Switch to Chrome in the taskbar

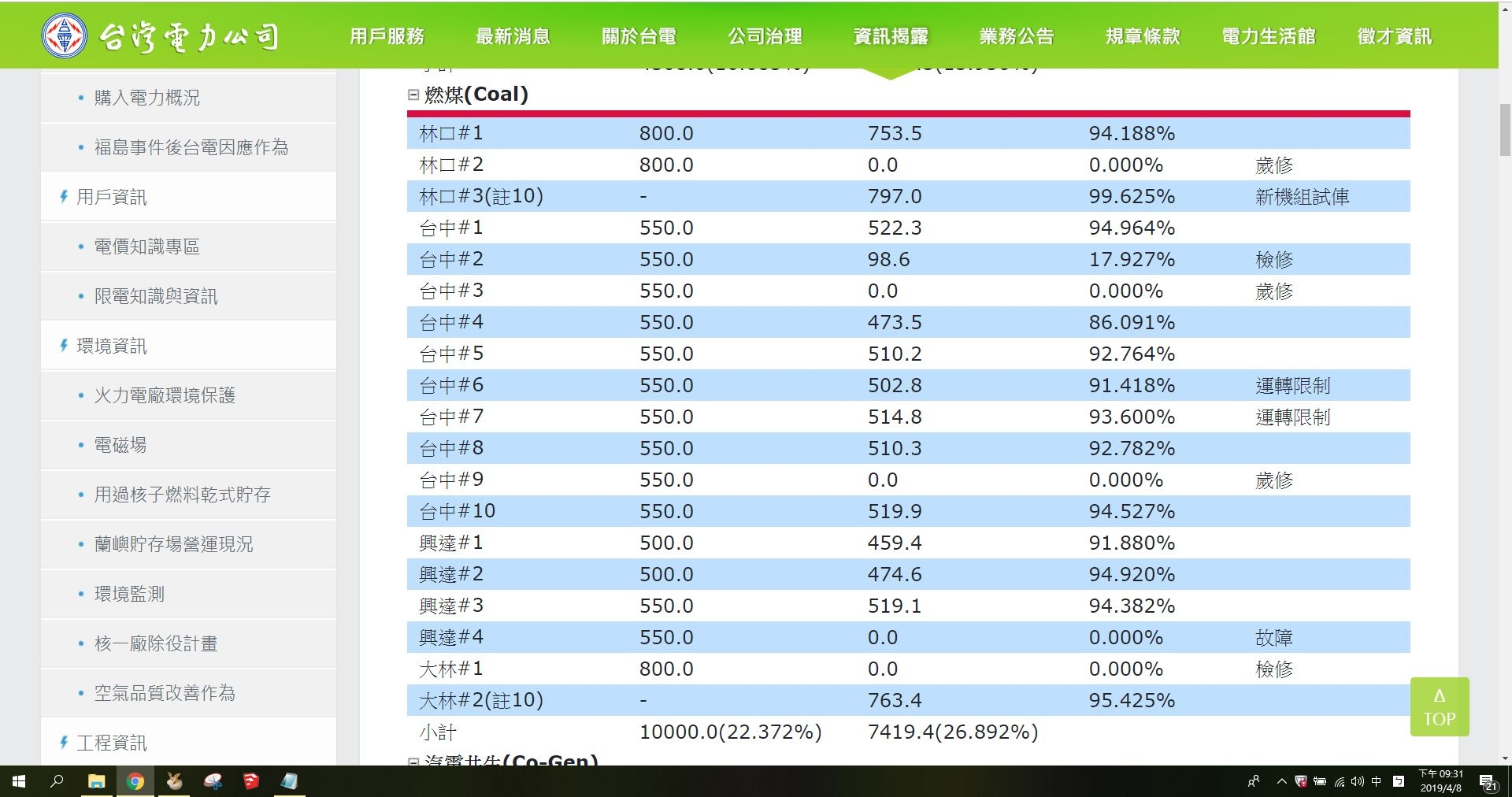(135, 781)
